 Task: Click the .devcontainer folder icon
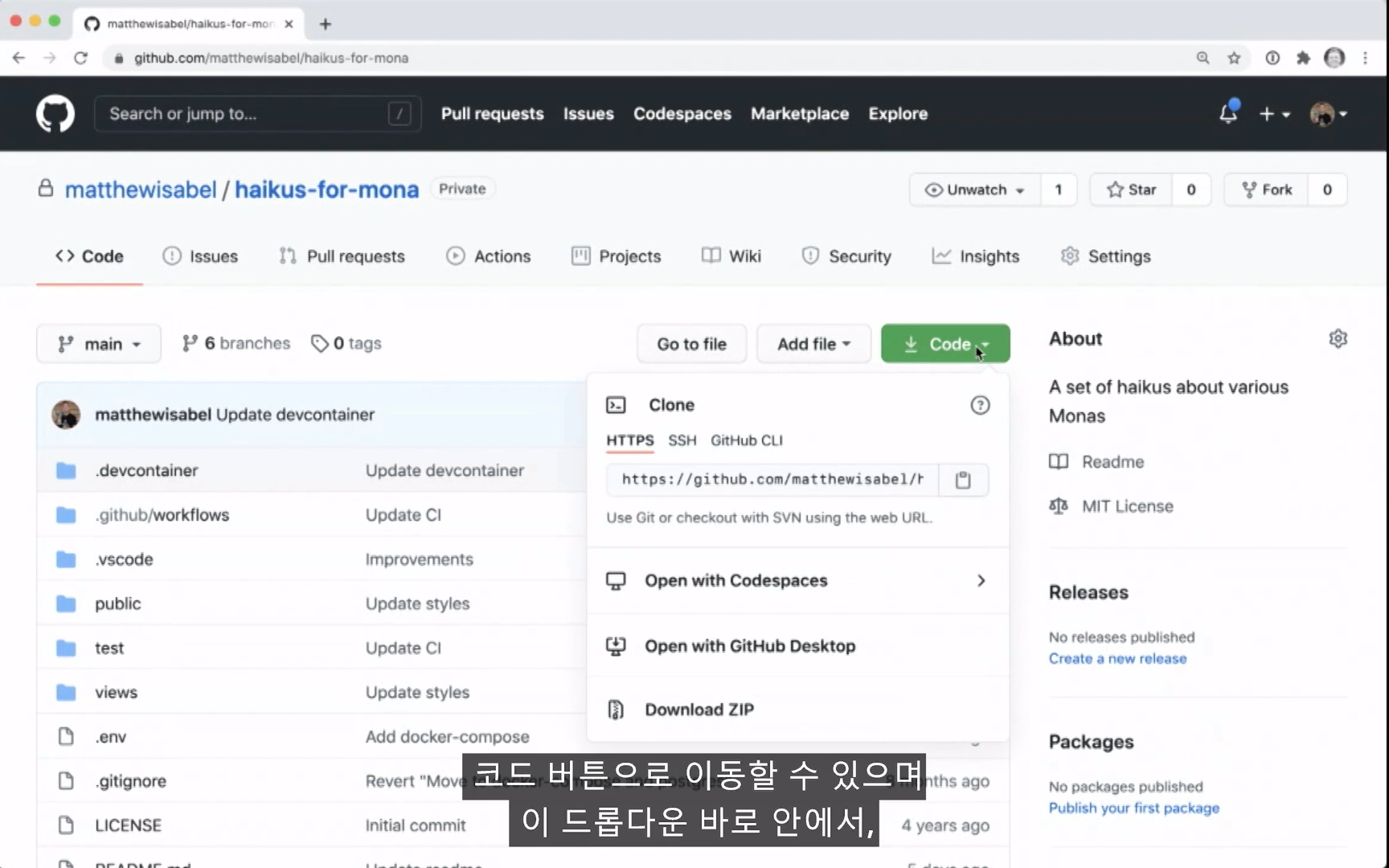click(x=66, y=470)
